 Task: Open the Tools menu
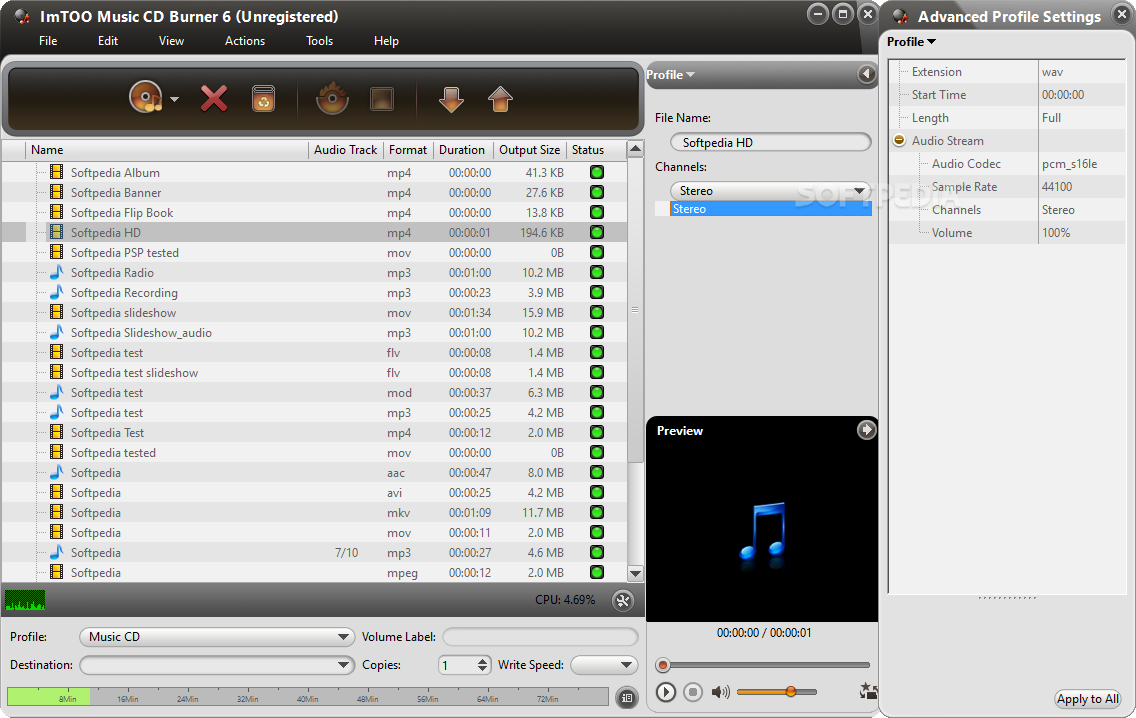coord(320,41)
